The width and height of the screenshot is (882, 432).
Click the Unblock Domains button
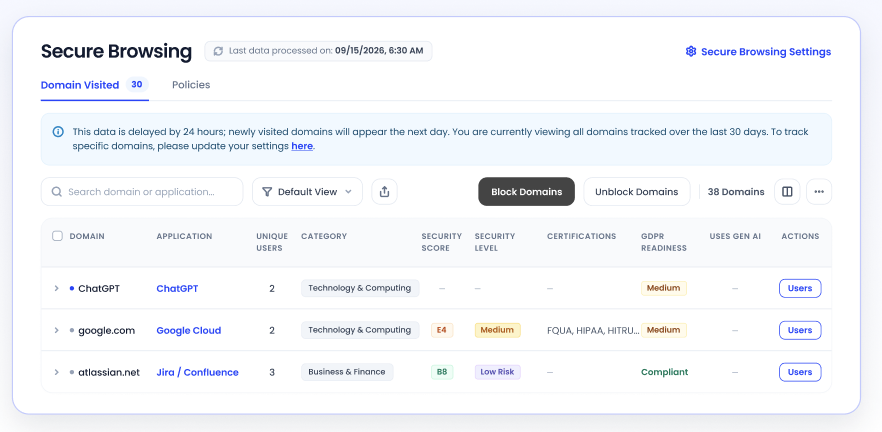pos(637,192)
